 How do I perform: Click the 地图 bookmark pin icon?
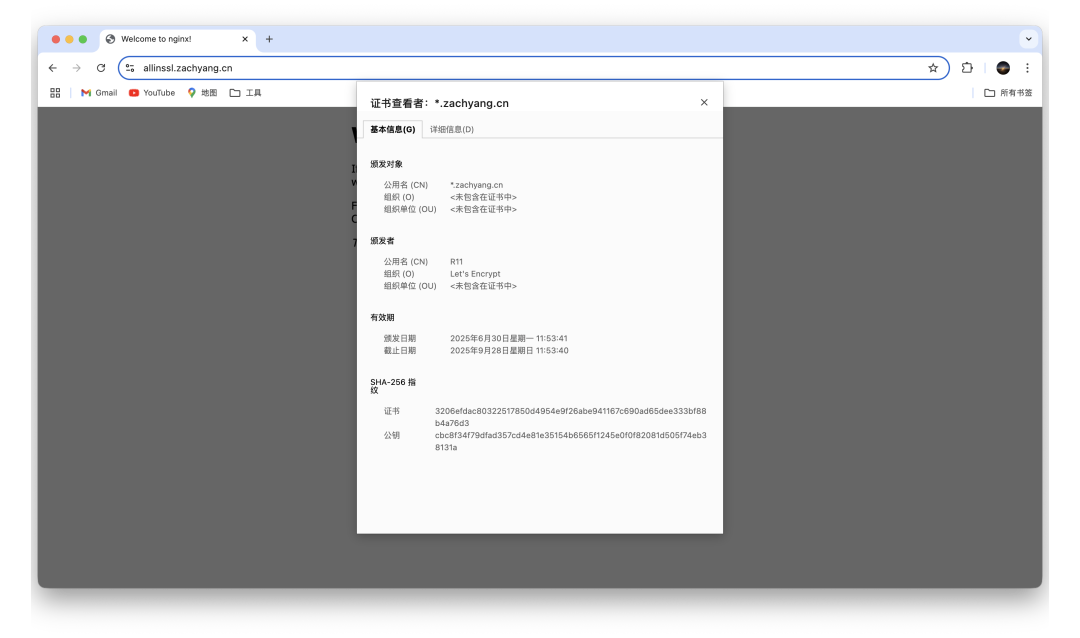pos(191,92)
